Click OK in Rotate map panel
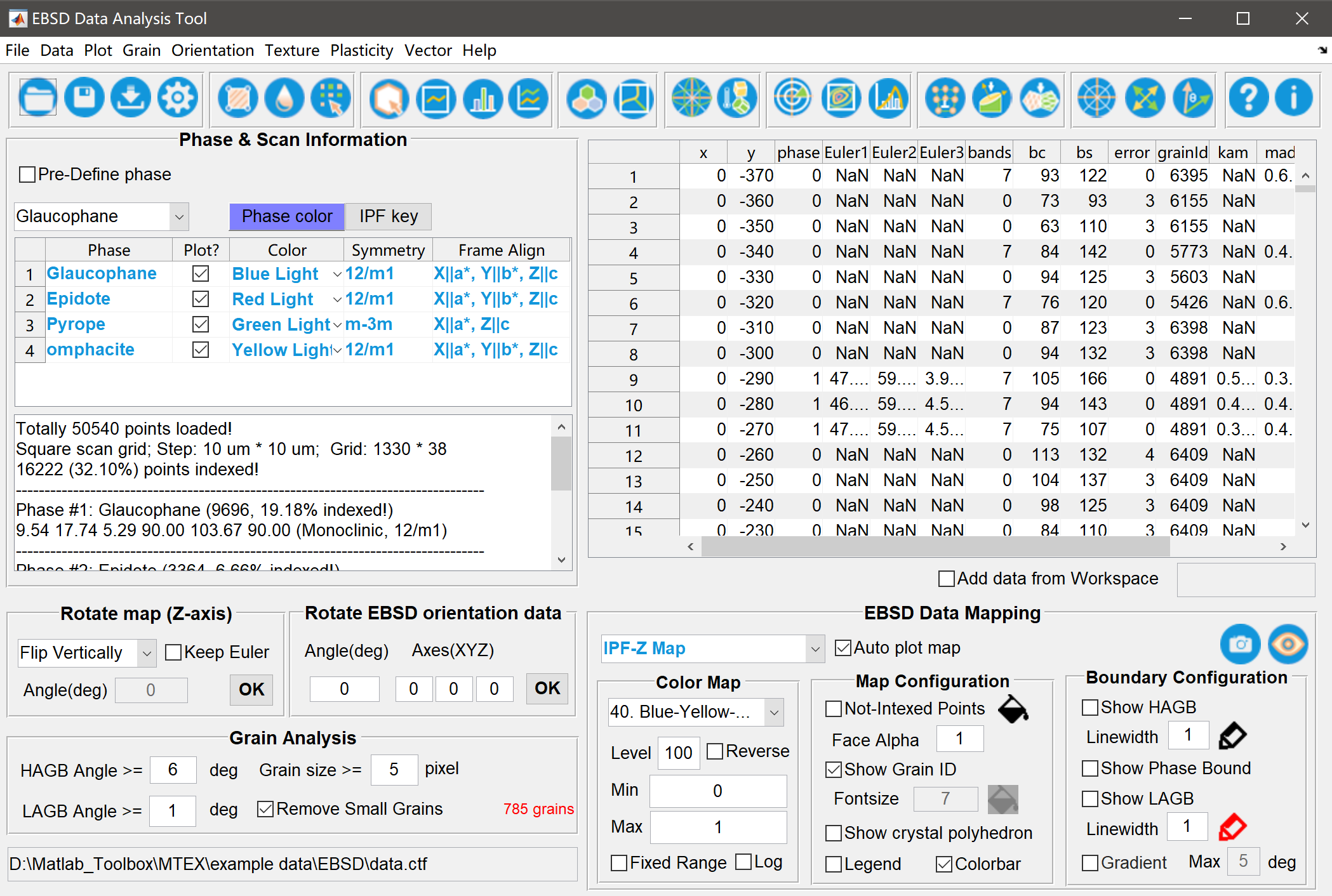 click(x=251, y=690)
